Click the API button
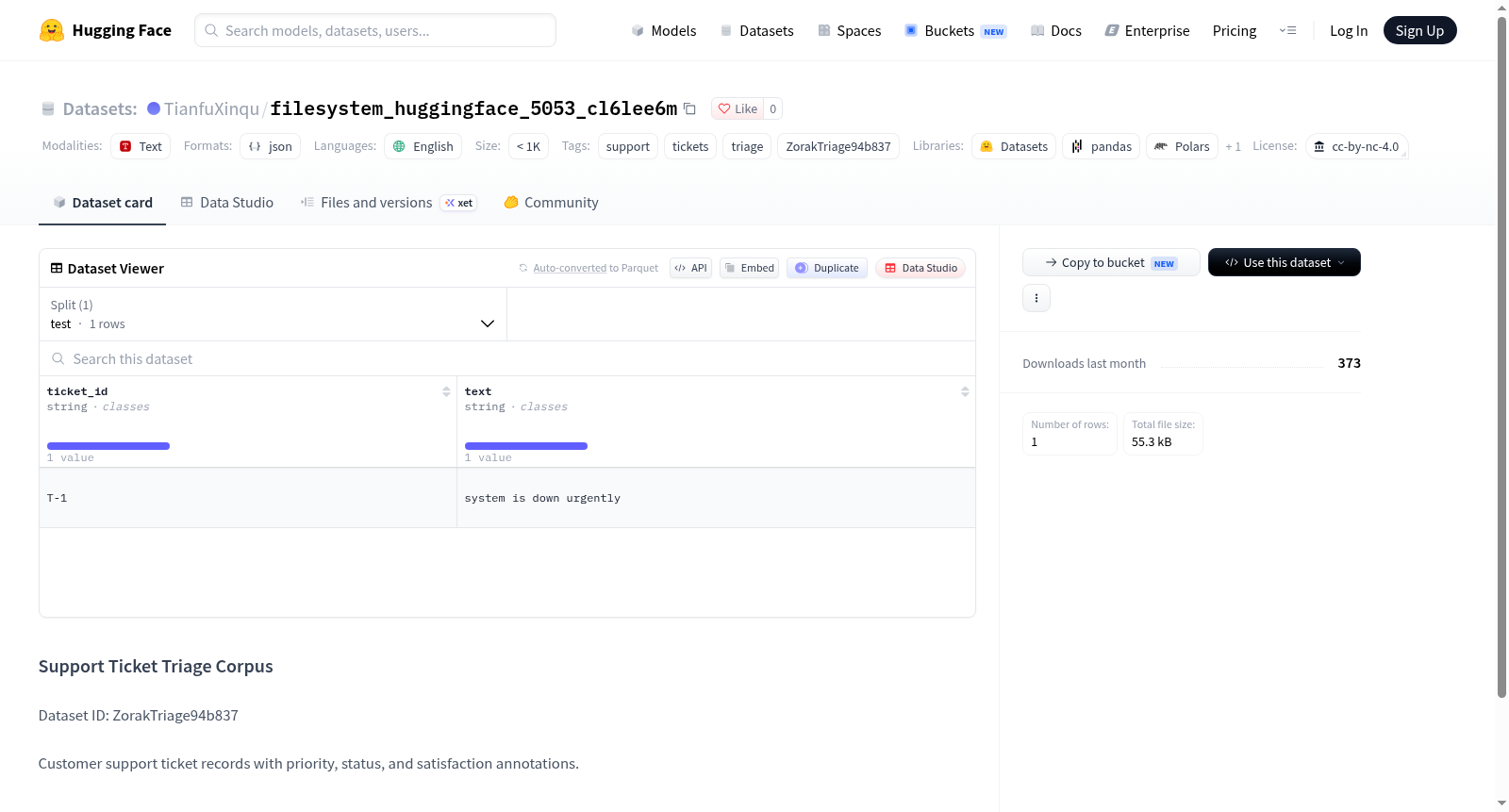This screenshot has width=1509, height=812. pyautogui.click(x=690, y=268)
